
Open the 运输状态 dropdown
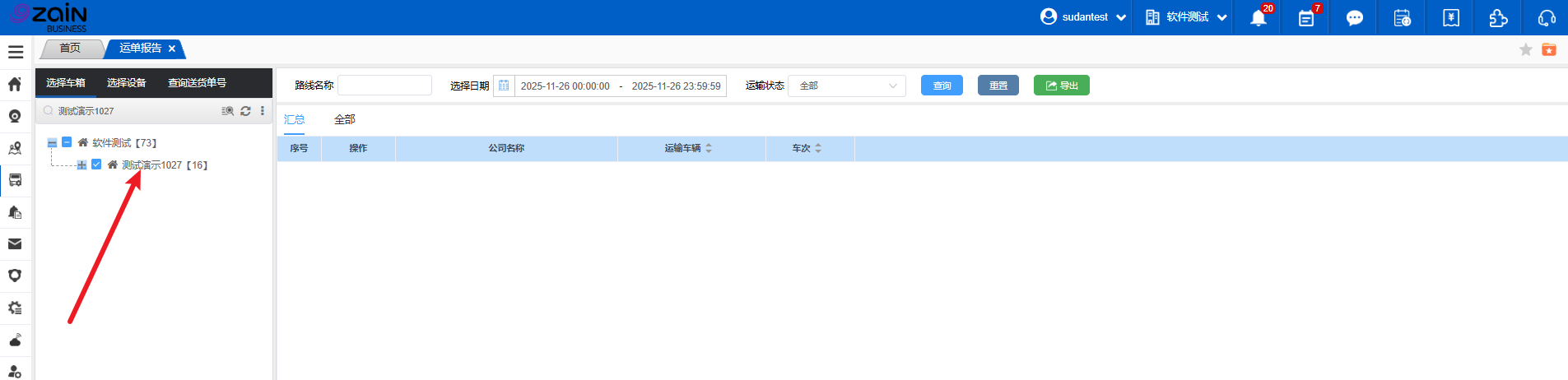(846, 86)
